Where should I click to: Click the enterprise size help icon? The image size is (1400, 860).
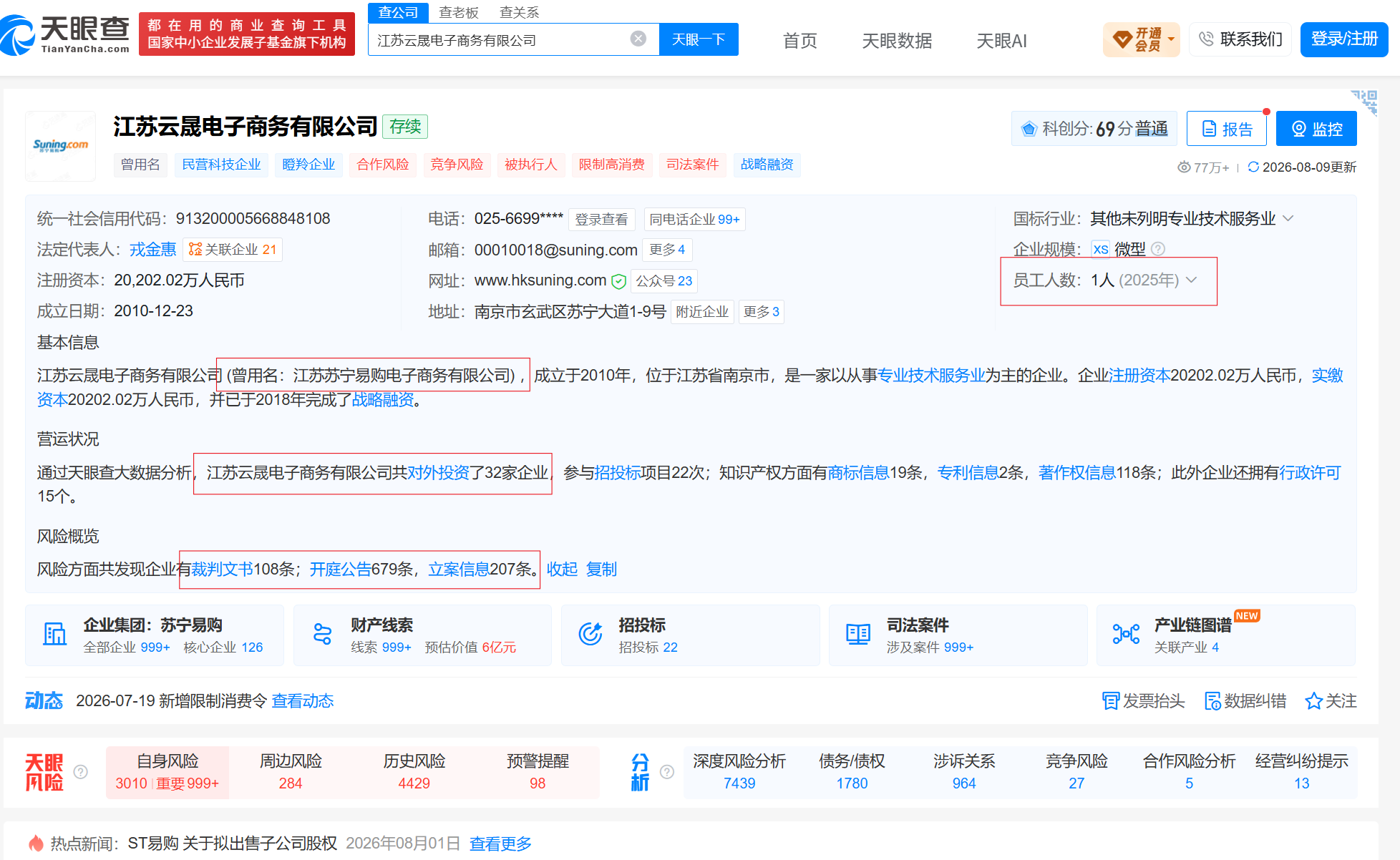(1158, 249)
